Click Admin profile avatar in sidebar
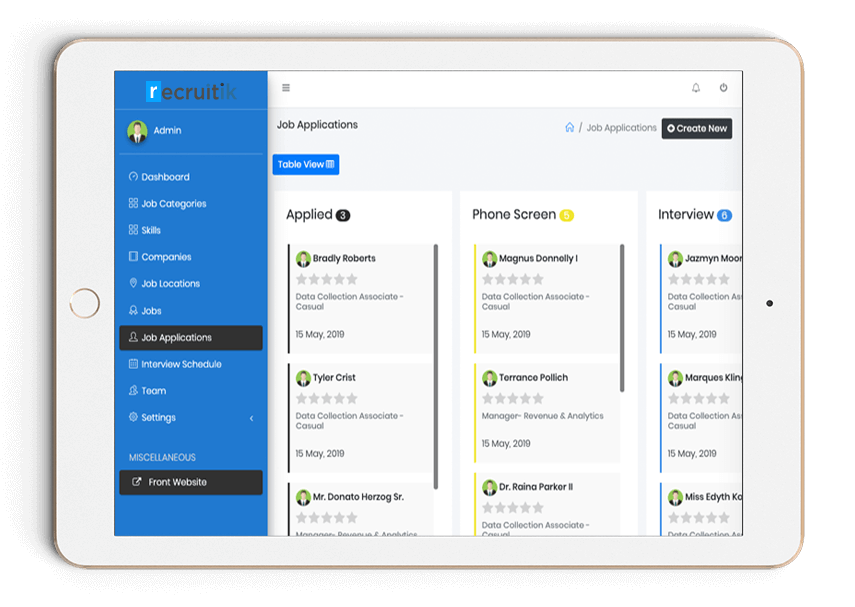 [x=137, y=131]
